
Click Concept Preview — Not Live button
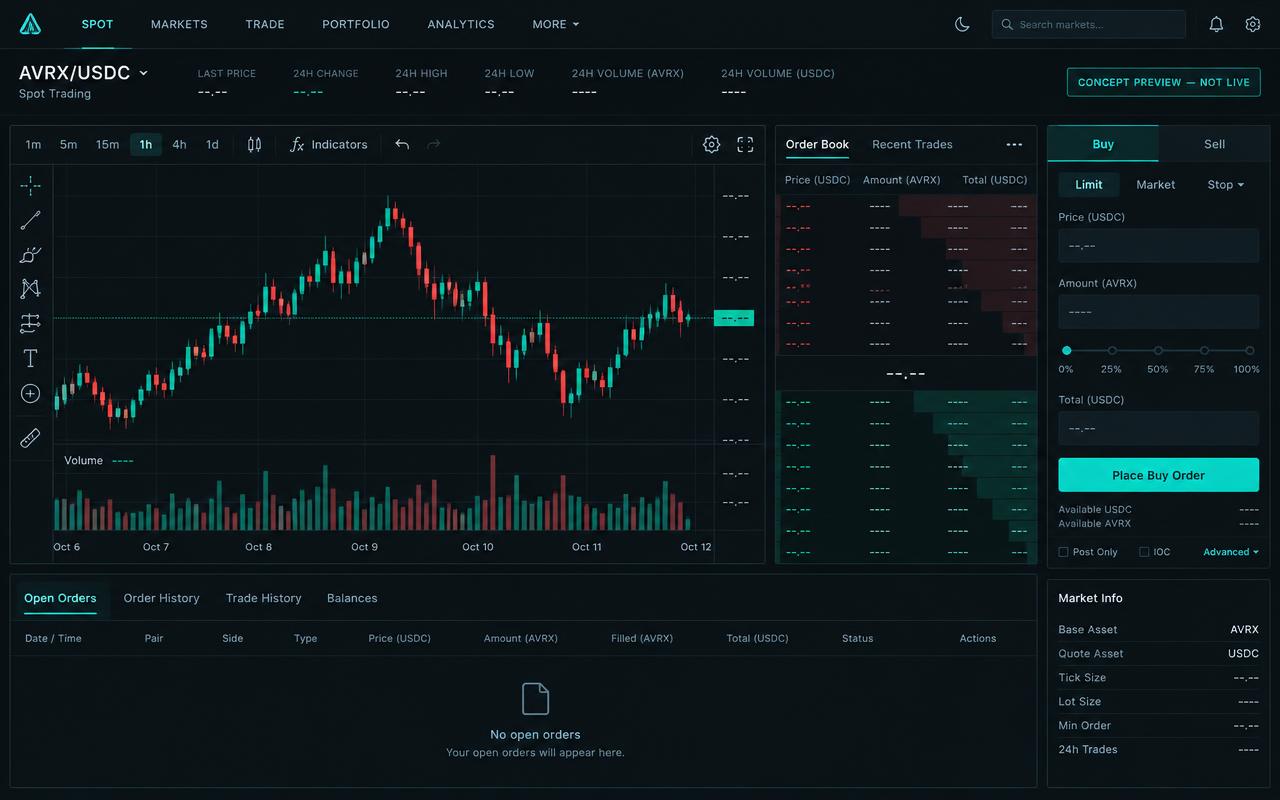pyautogui.click(x=1164, y=82)
